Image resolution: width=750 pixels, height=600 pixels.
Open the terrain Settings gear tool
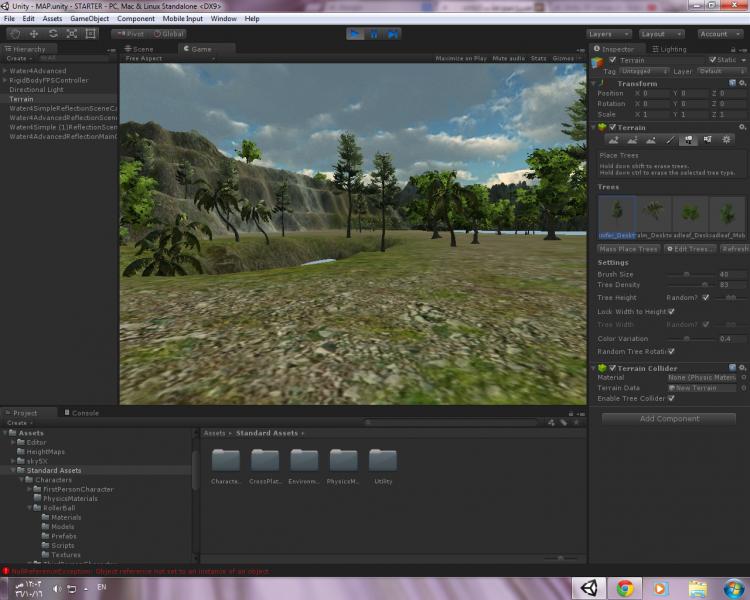click(726, 140)
